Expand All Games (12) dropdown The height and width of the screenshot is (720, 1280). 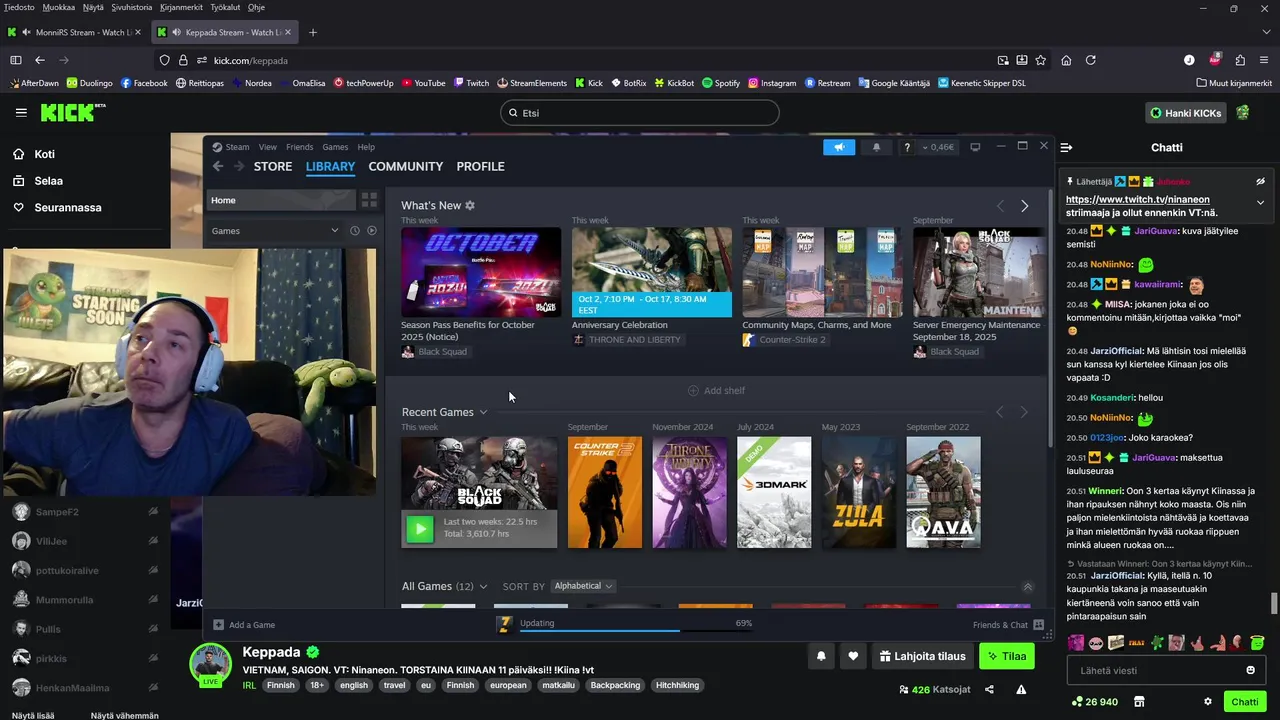point(483,587)
